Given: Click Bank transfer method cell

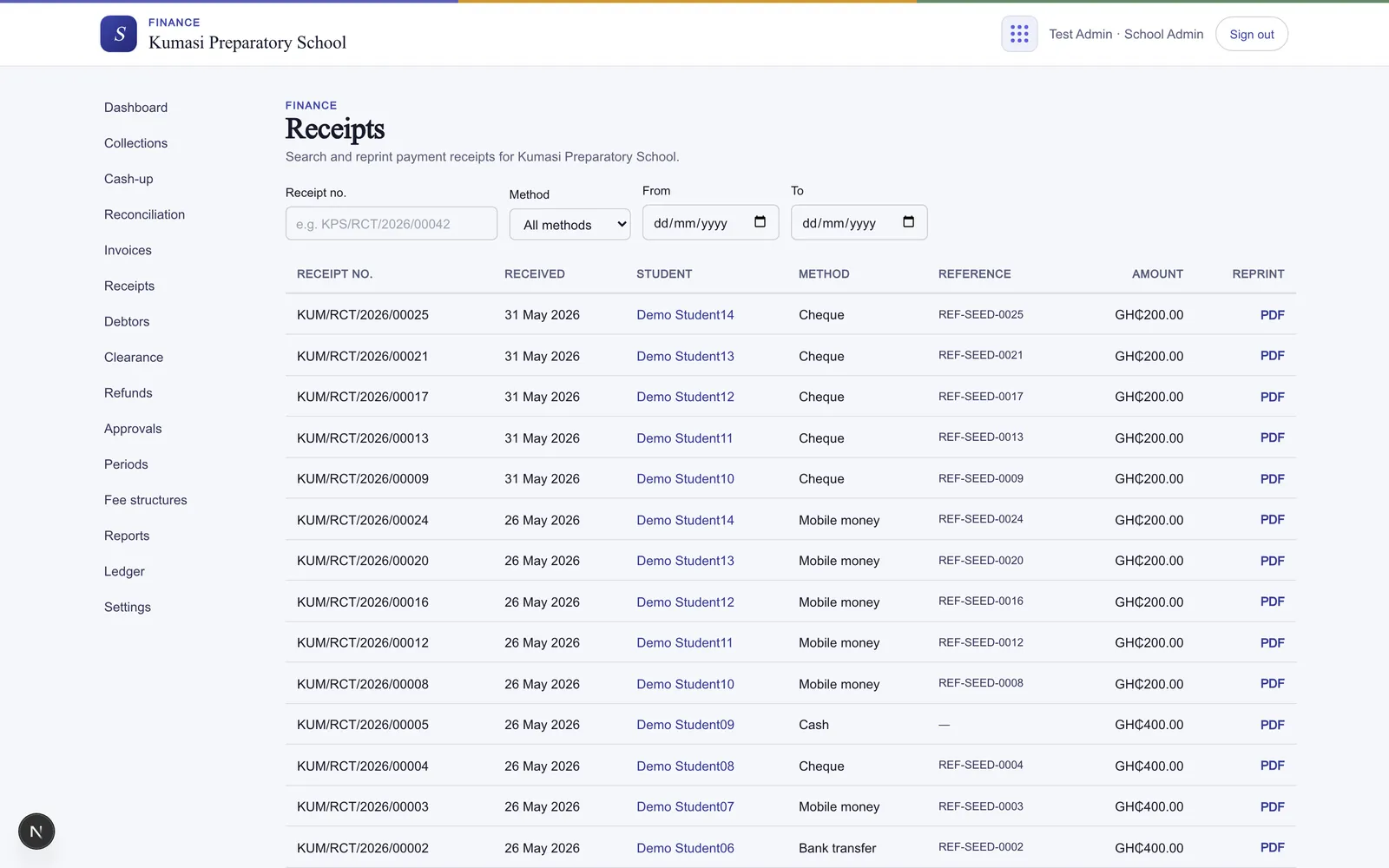Looking at the screenshot, I should click(837, 848).
